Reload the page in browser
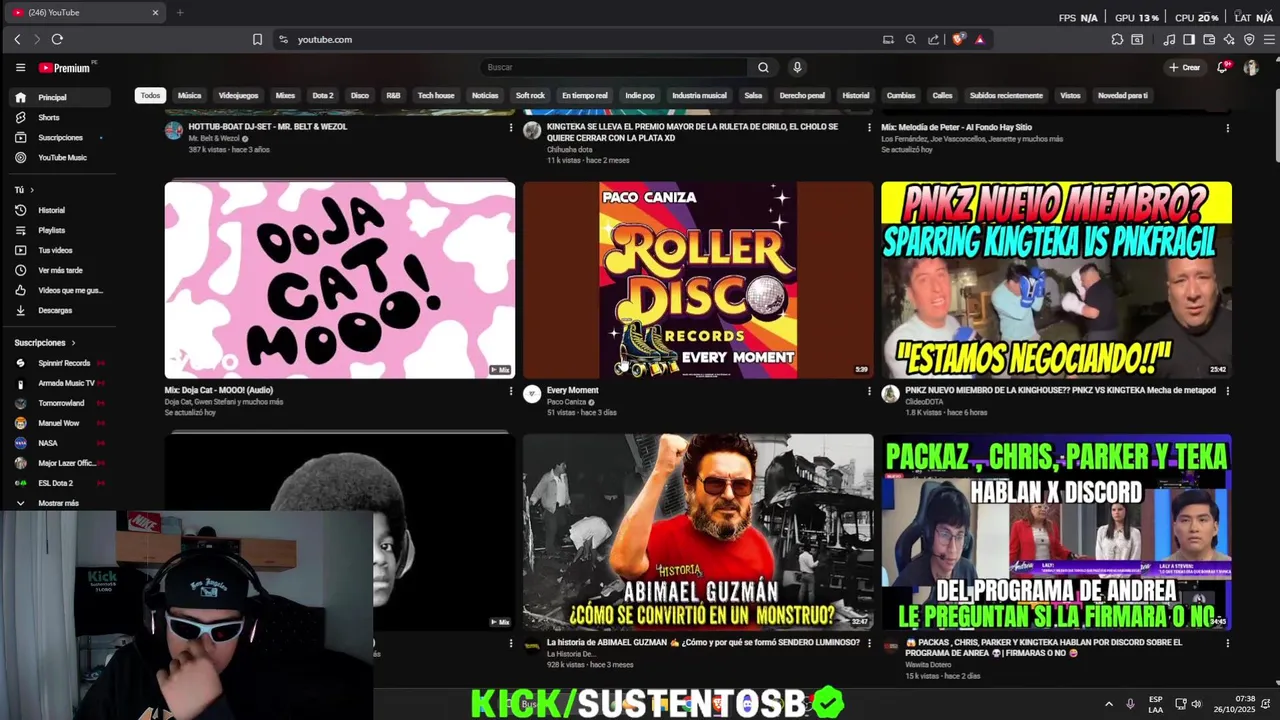 [x=57, y=39]
